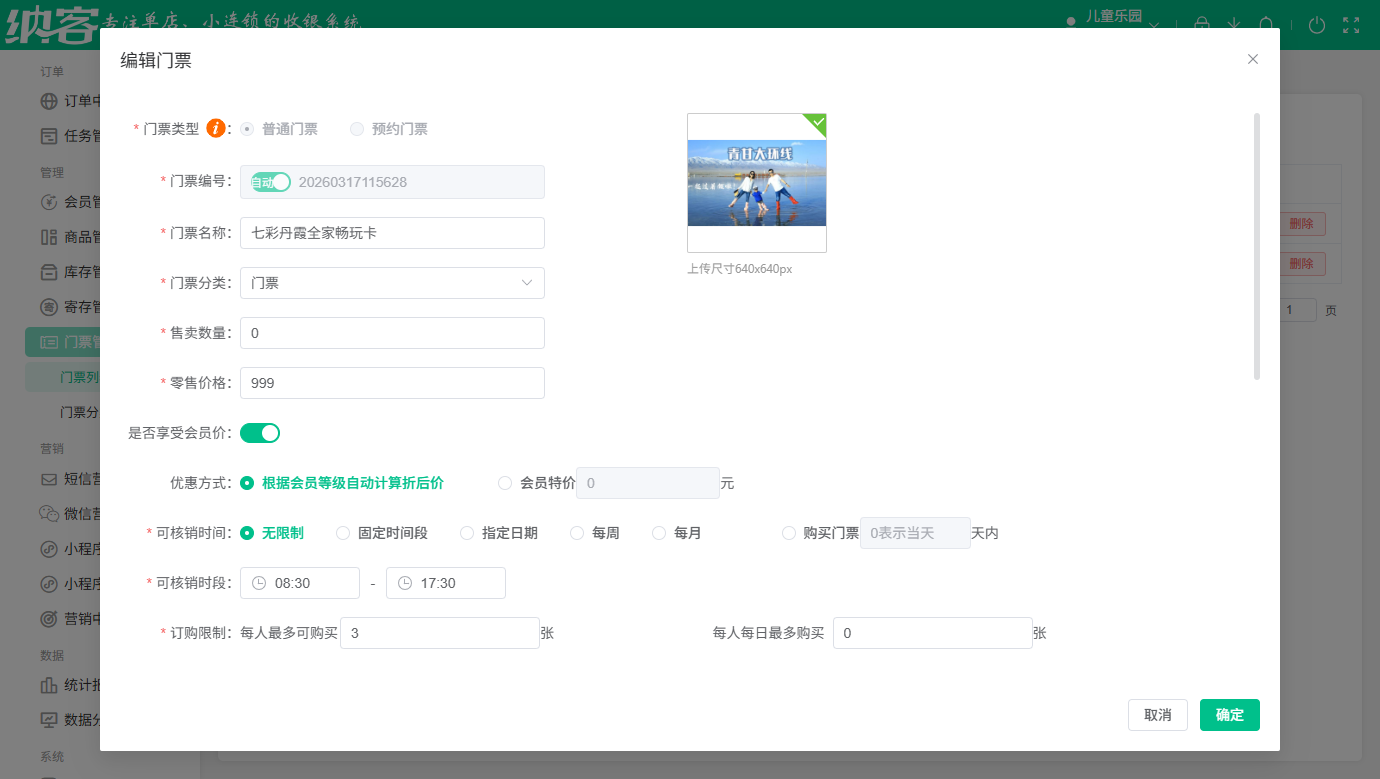Click the uploaded ticket image thumbnail
The height and width of the screenshot is (779, 1380).
(x=756, y=183)
